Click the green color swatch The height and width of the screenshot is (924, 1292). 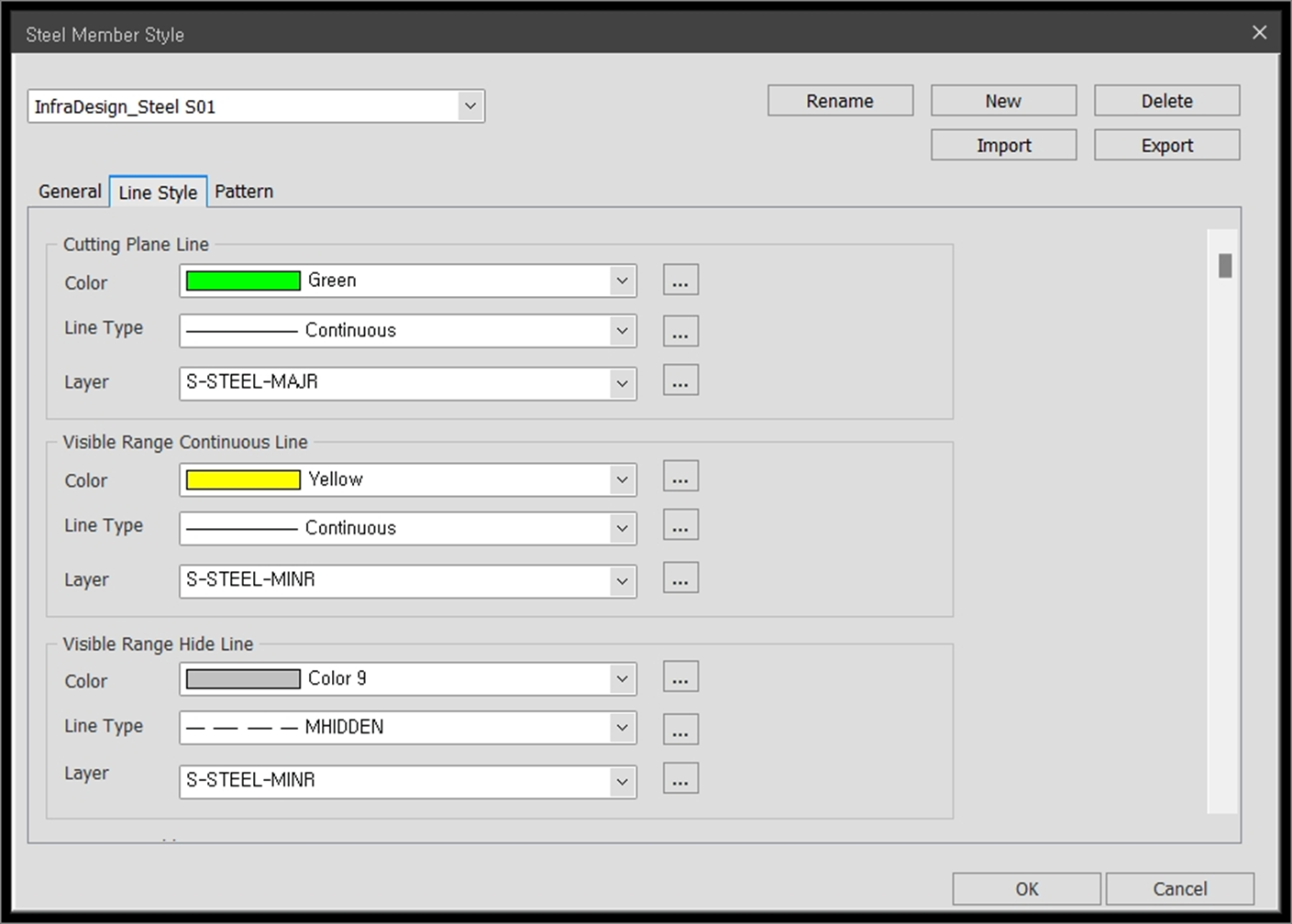243,280
